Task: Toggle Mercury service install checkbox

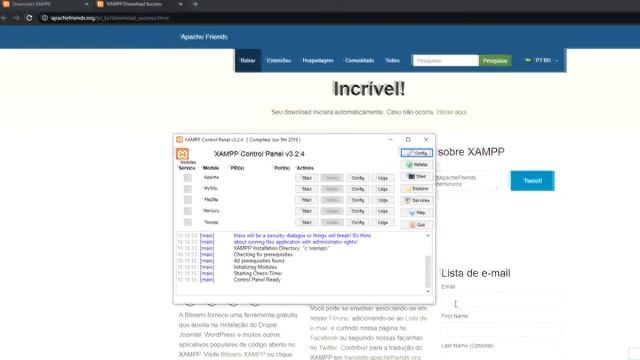Action: 188,211
